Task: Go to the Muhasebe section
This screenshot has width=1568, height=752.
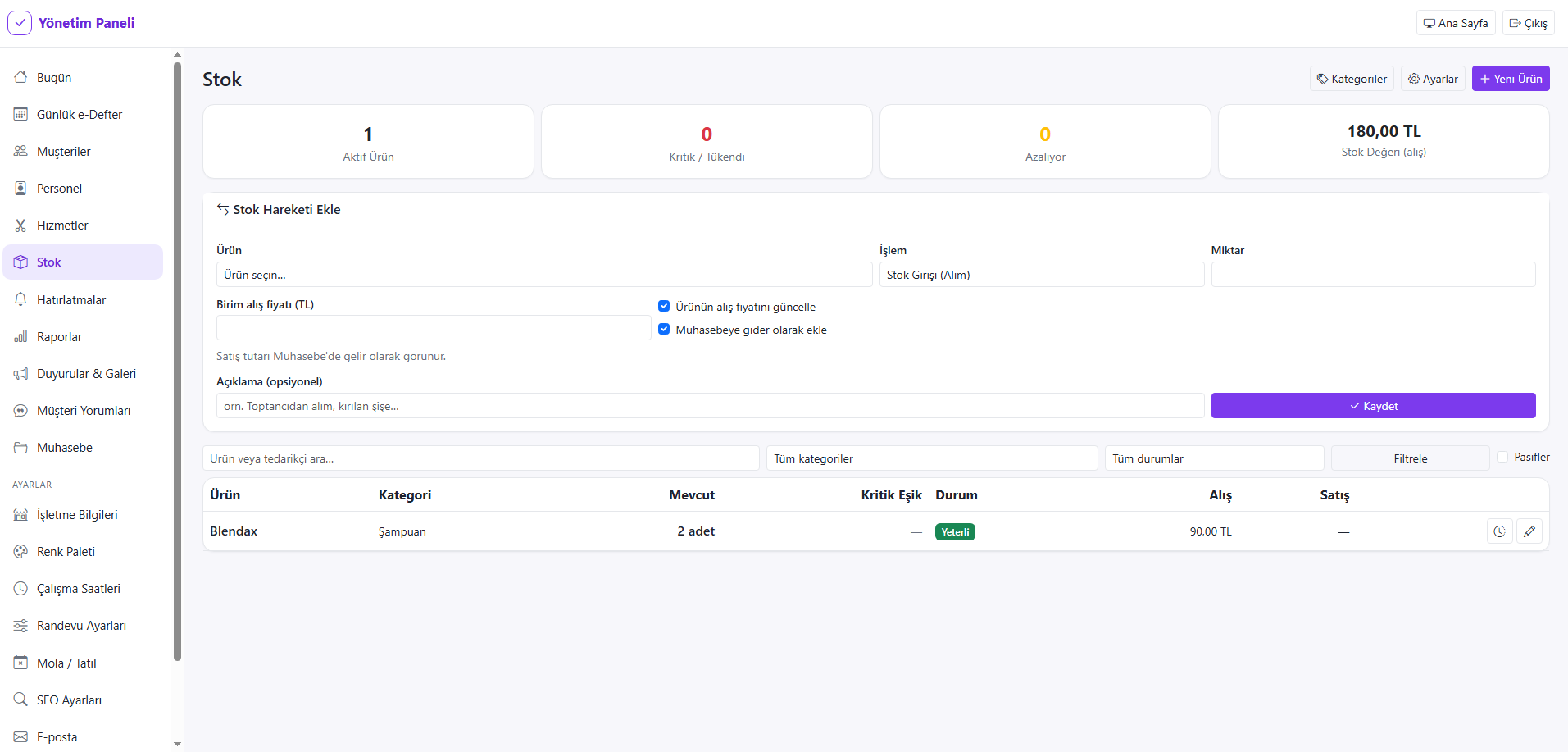Action: point(83,447)
